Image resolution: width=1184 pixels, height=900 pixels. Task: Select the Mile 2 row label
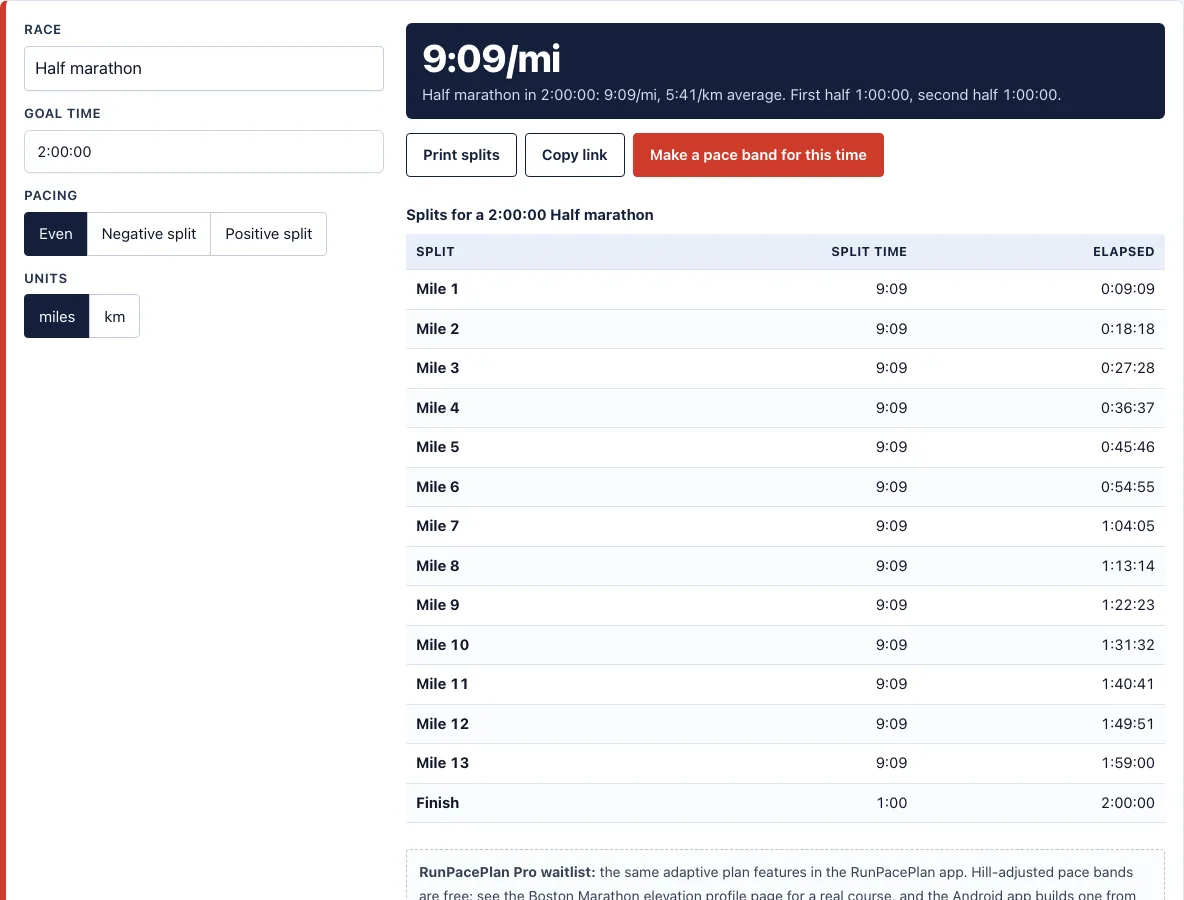tap(437, 329)
